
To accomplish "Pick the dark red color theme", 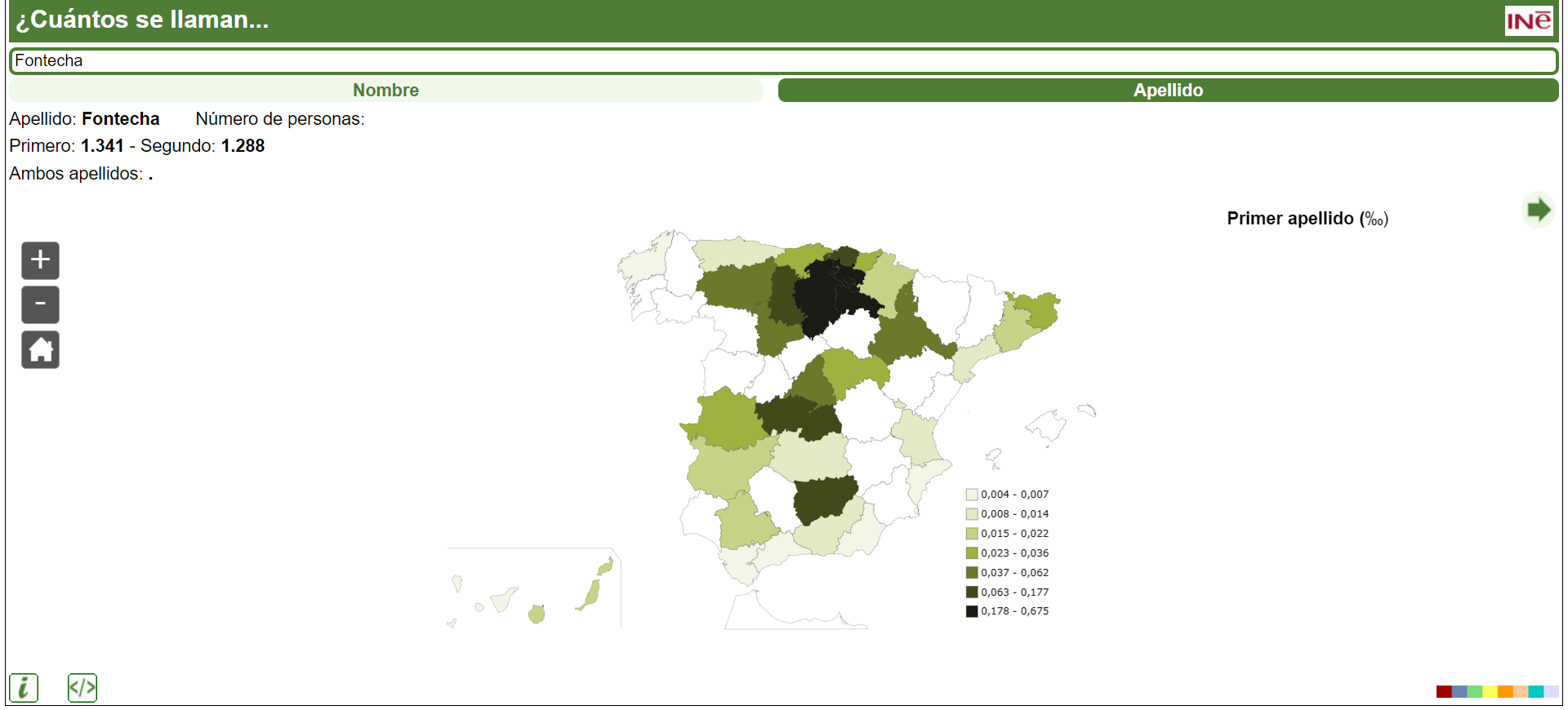I will pyautogui.click(x=1444, y=691).
